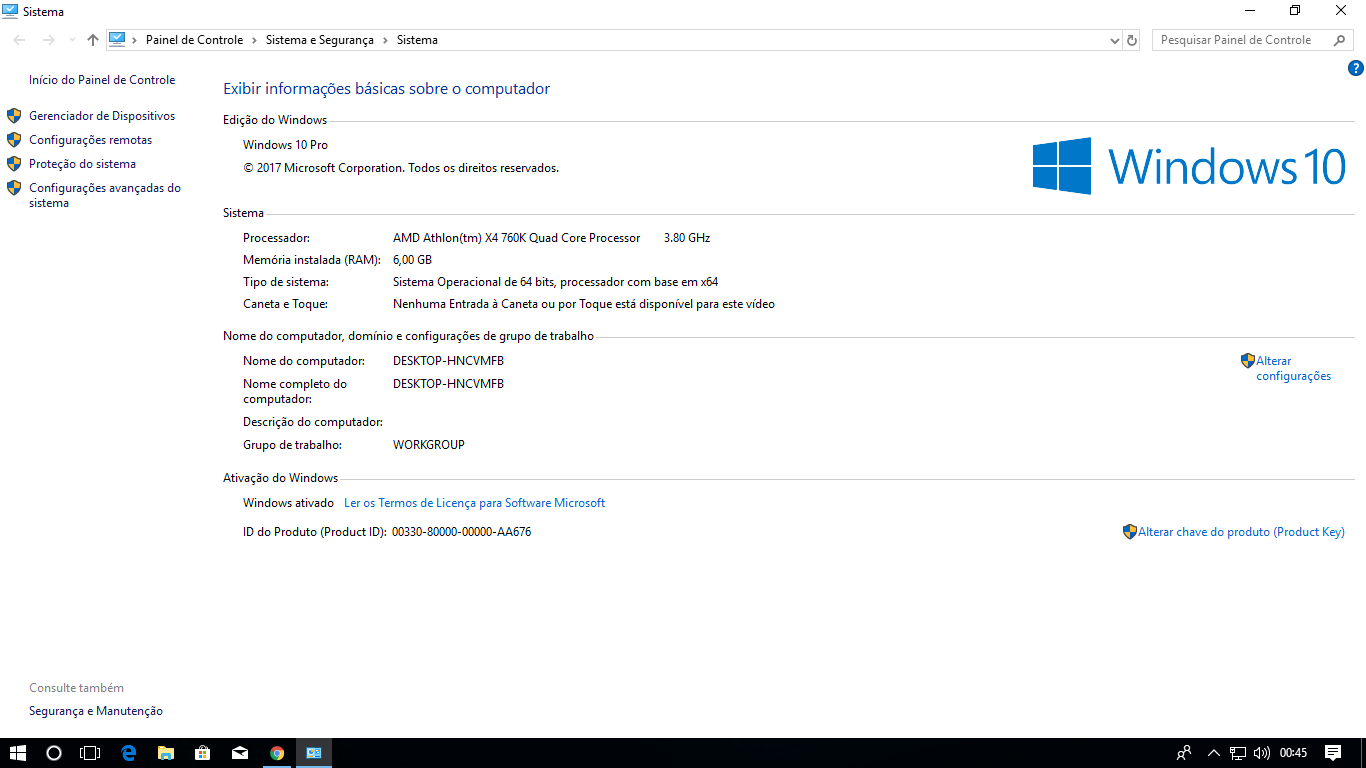The image size is (1366, 768).
Task: Select Sistema e Segurança breadcrumb
Action: tap(320, 40)
